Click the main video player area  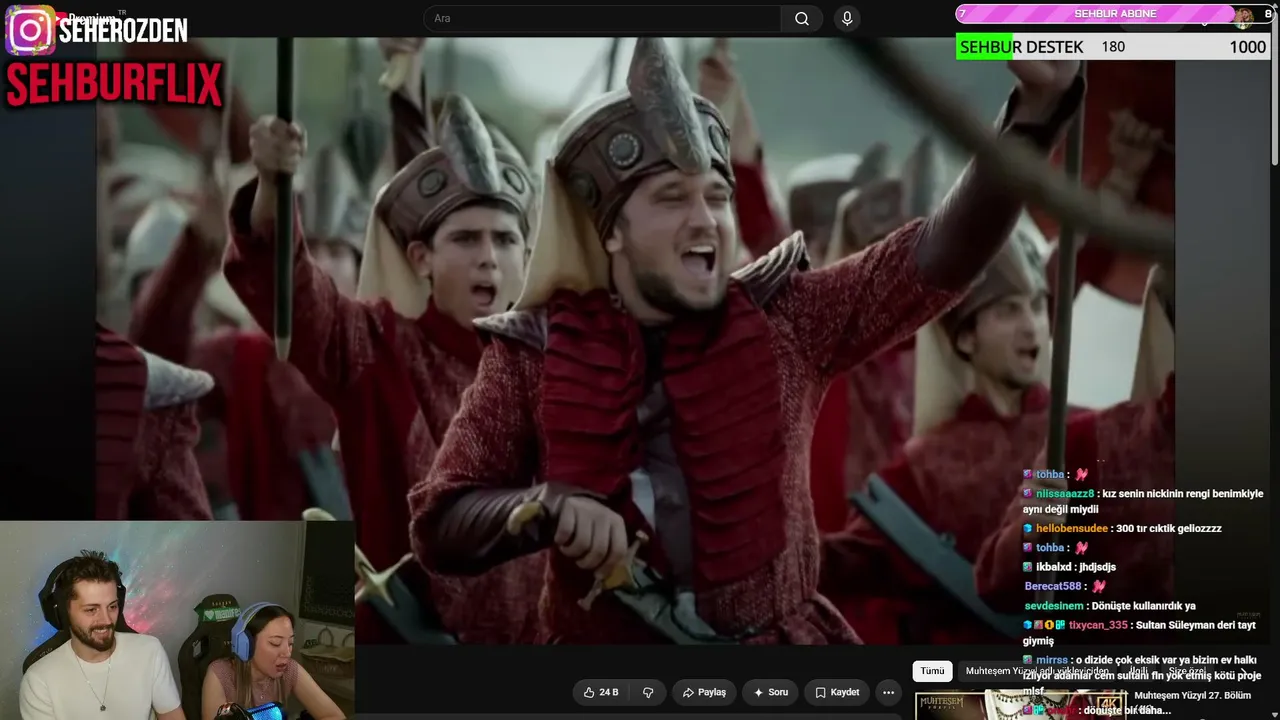[x=635, y=340]
